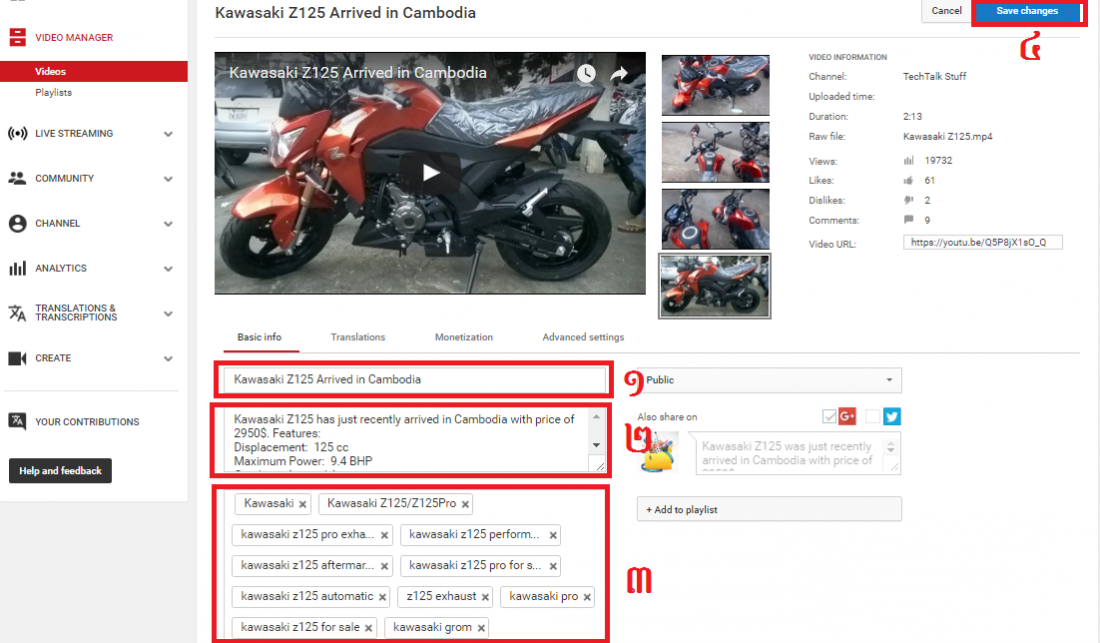
Task: Switch to the Advanced settings tab
Action: click(583, 337)
